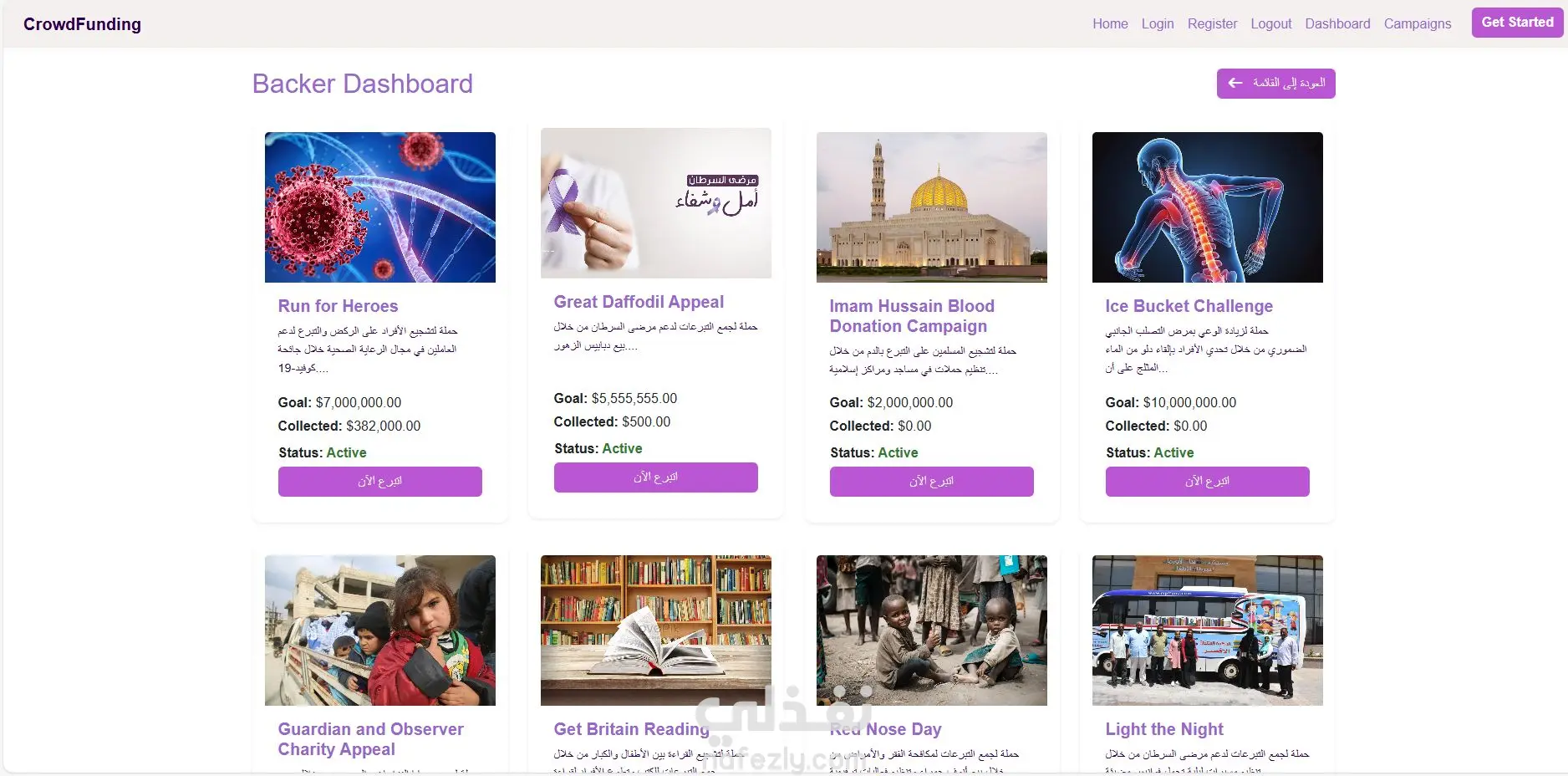The image size is (1568, 776).
Task: Navigate to Campaigns page
Action: (x=1418, y=23)
